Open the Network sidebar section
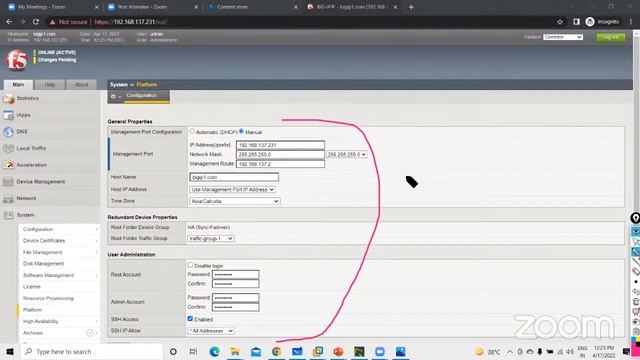This screenshot has width=640, height=360. [26, 198]
